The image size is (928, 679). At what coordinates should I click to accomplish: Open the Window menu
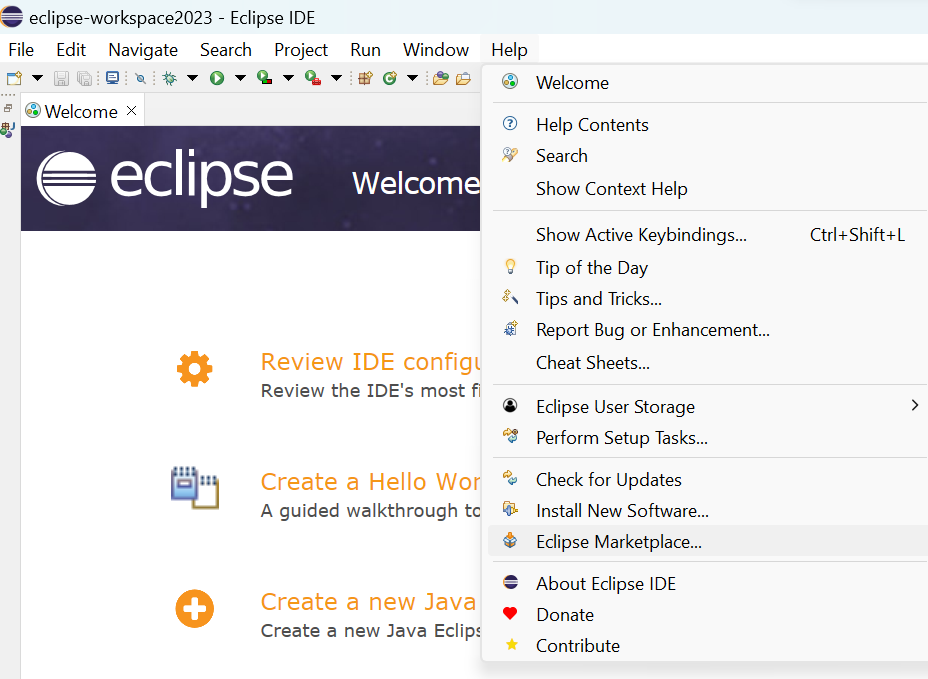(x=436, y=50)
